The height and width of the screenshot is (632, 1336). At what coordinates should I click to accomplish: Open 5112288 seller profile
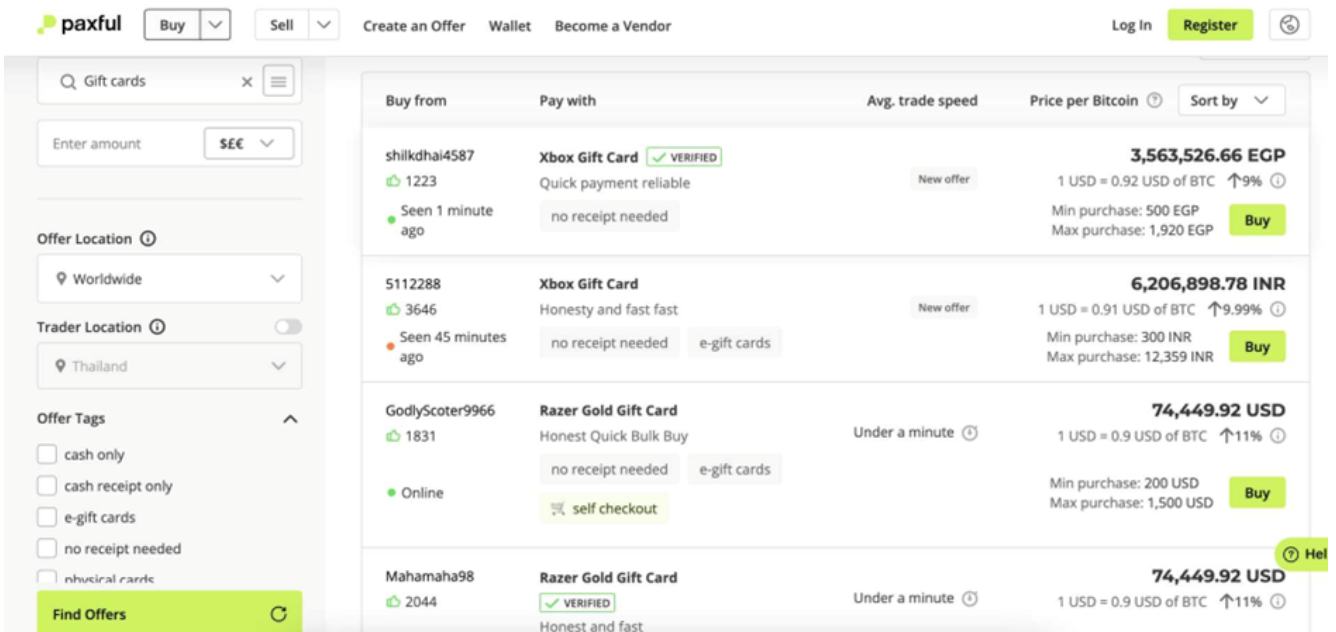(411, 284)
